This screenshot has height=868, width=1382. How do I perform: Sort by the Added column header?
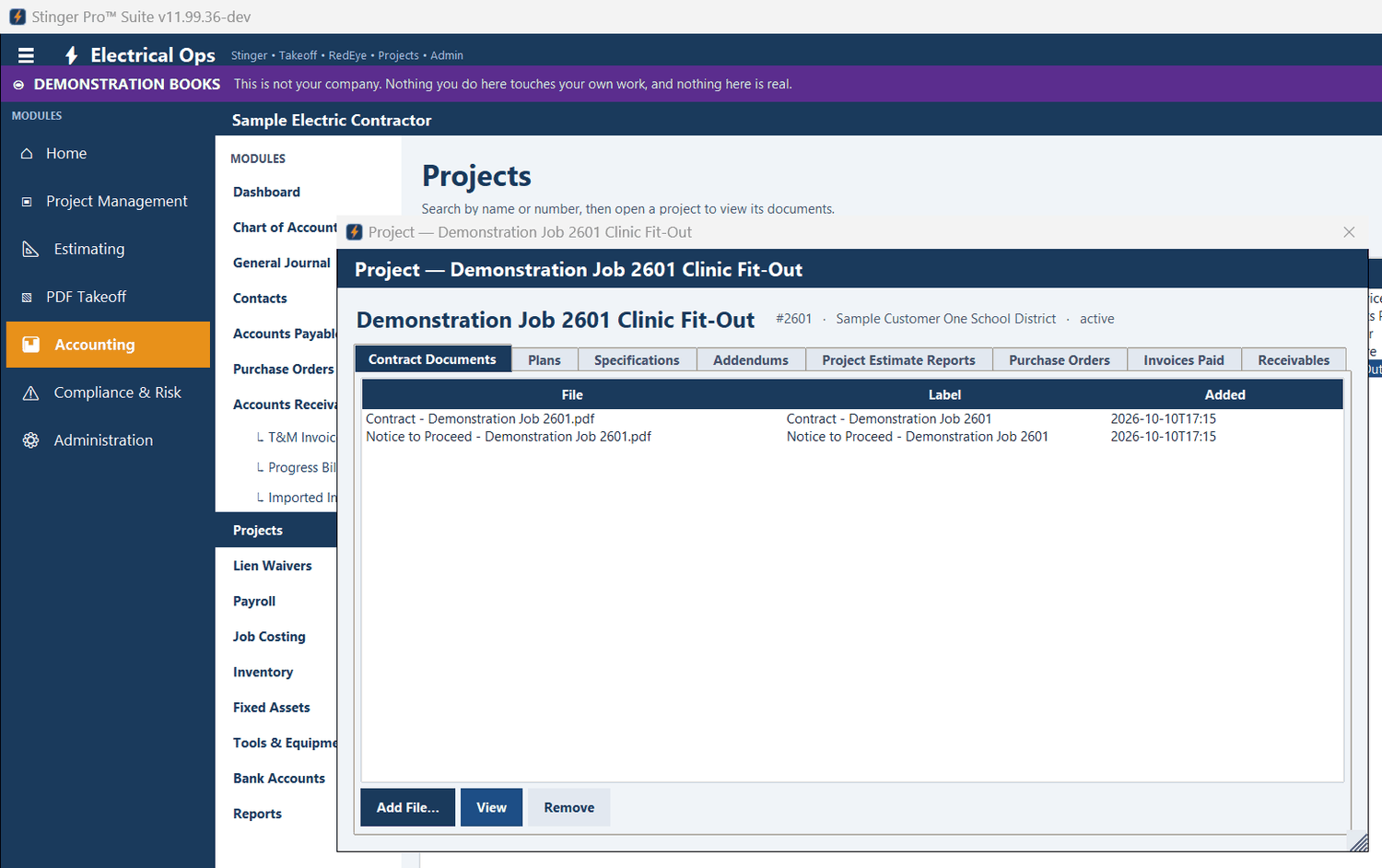click(1224, 394)
